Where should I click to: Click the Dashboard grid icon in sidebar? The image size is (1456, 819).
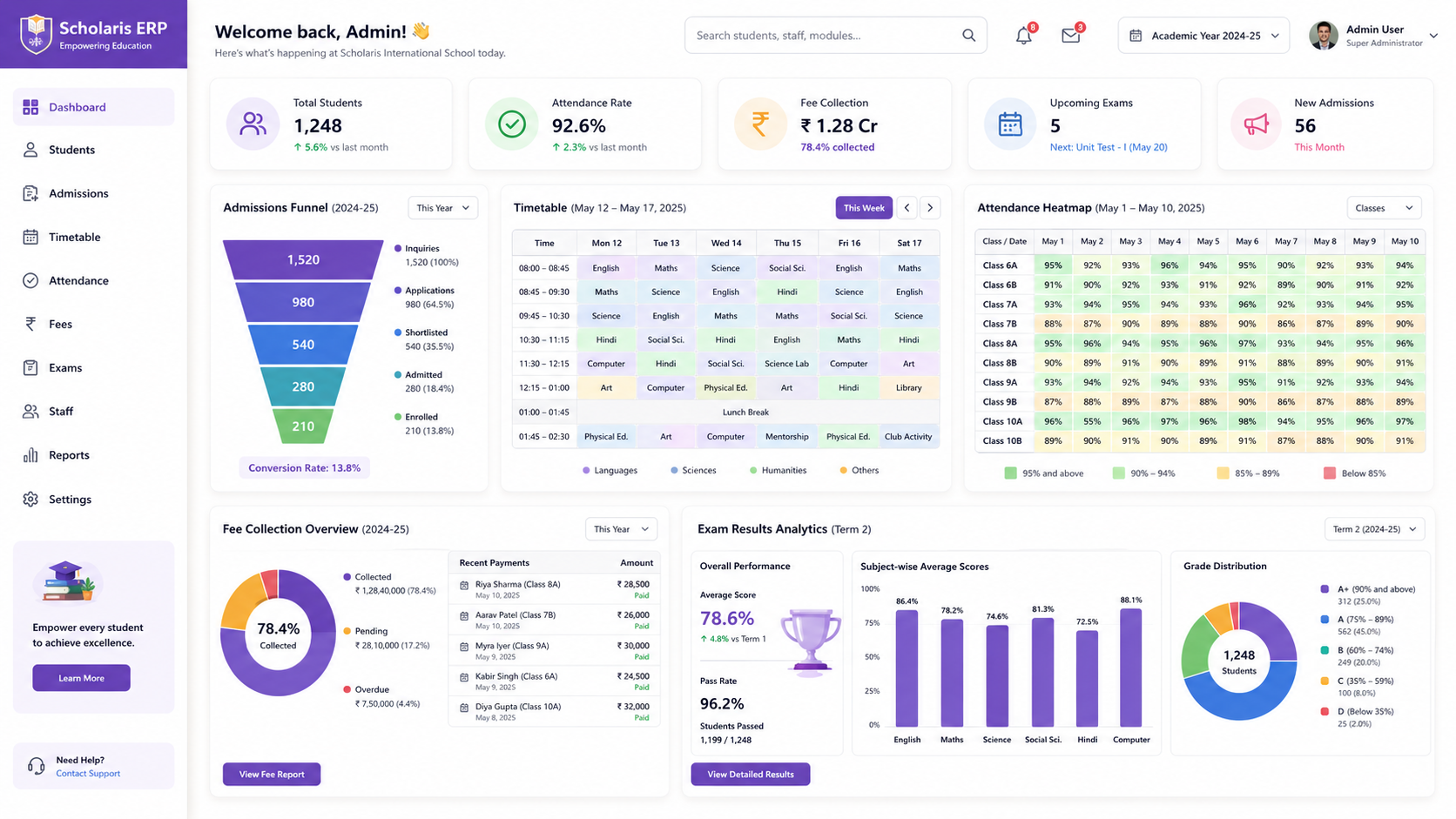pos(30,107)
